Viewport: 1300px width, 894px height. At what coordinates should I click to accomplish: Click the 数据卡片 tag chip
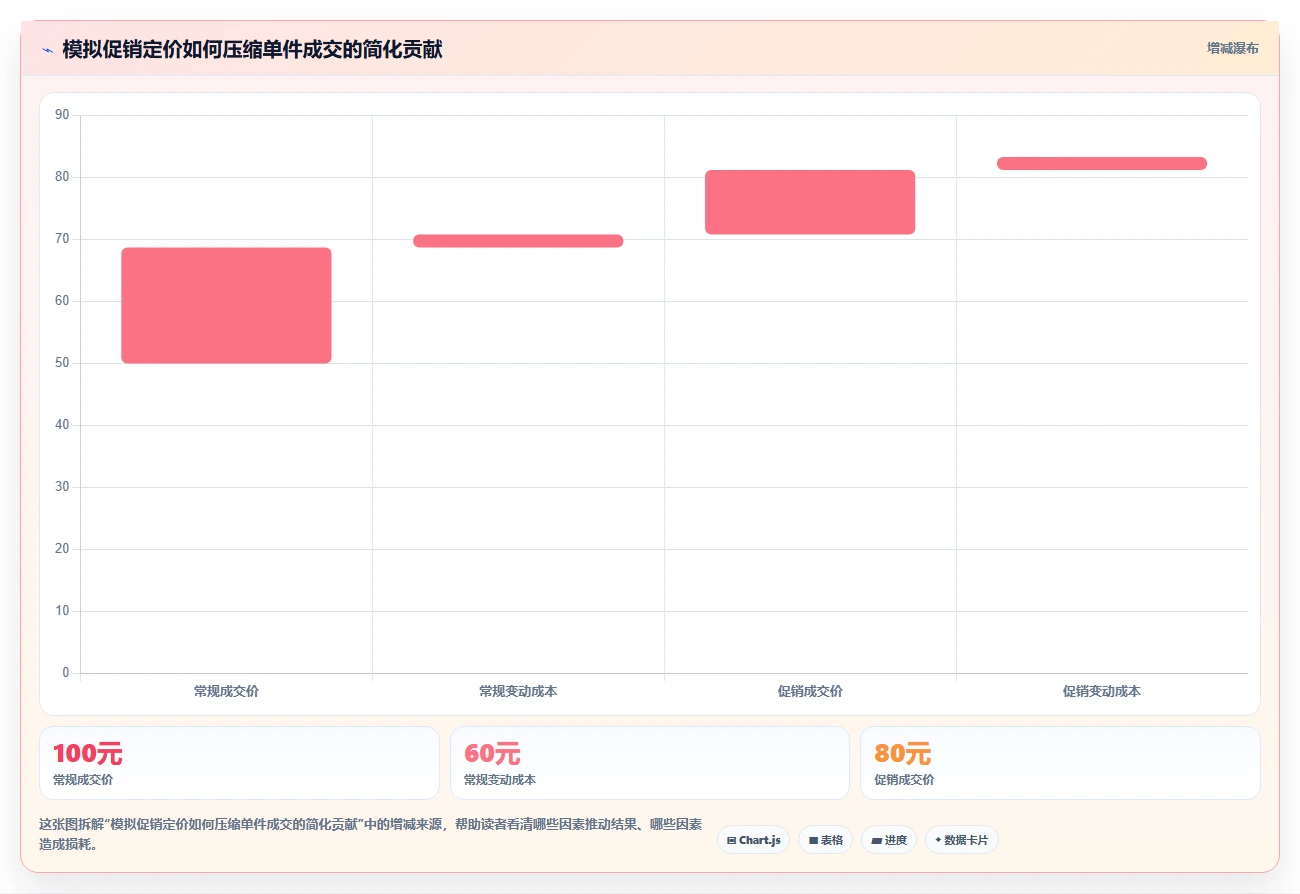(x=961, y=840)
